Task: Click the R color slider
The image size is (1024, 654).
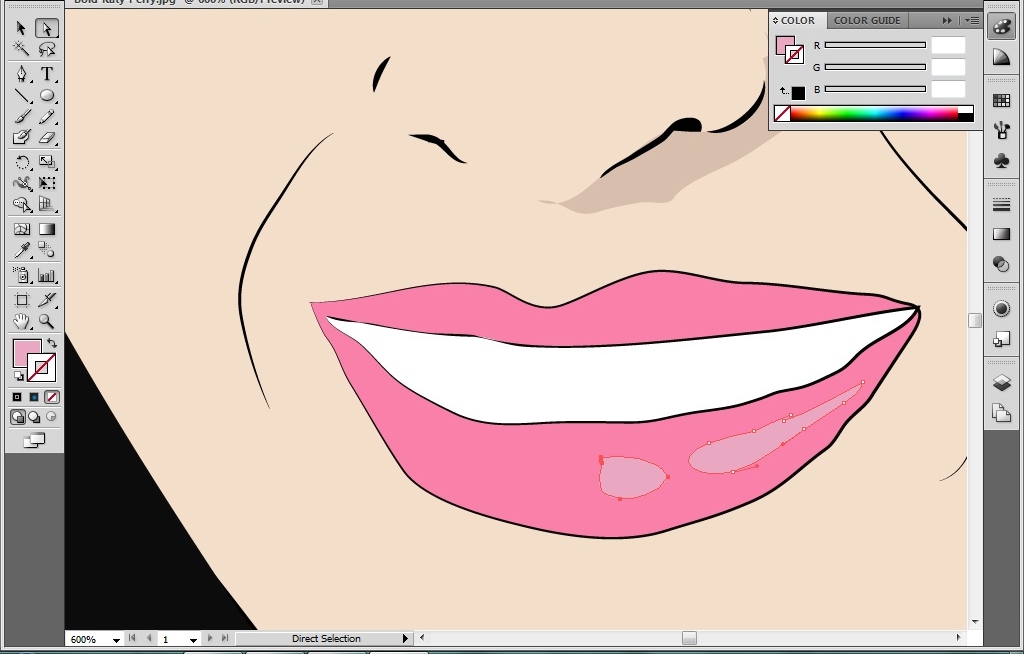Action: (x=875, y=45)
